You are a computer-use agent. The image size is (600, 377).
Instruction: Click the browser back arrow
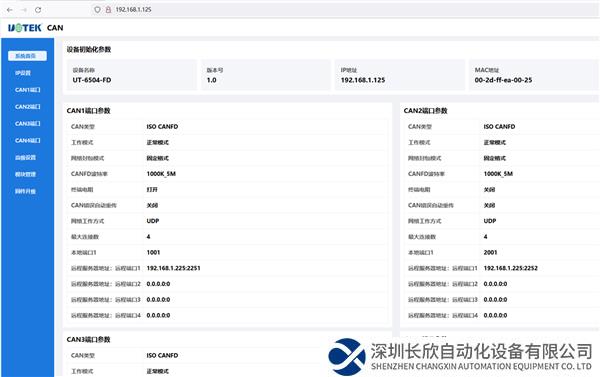(10, 10)
